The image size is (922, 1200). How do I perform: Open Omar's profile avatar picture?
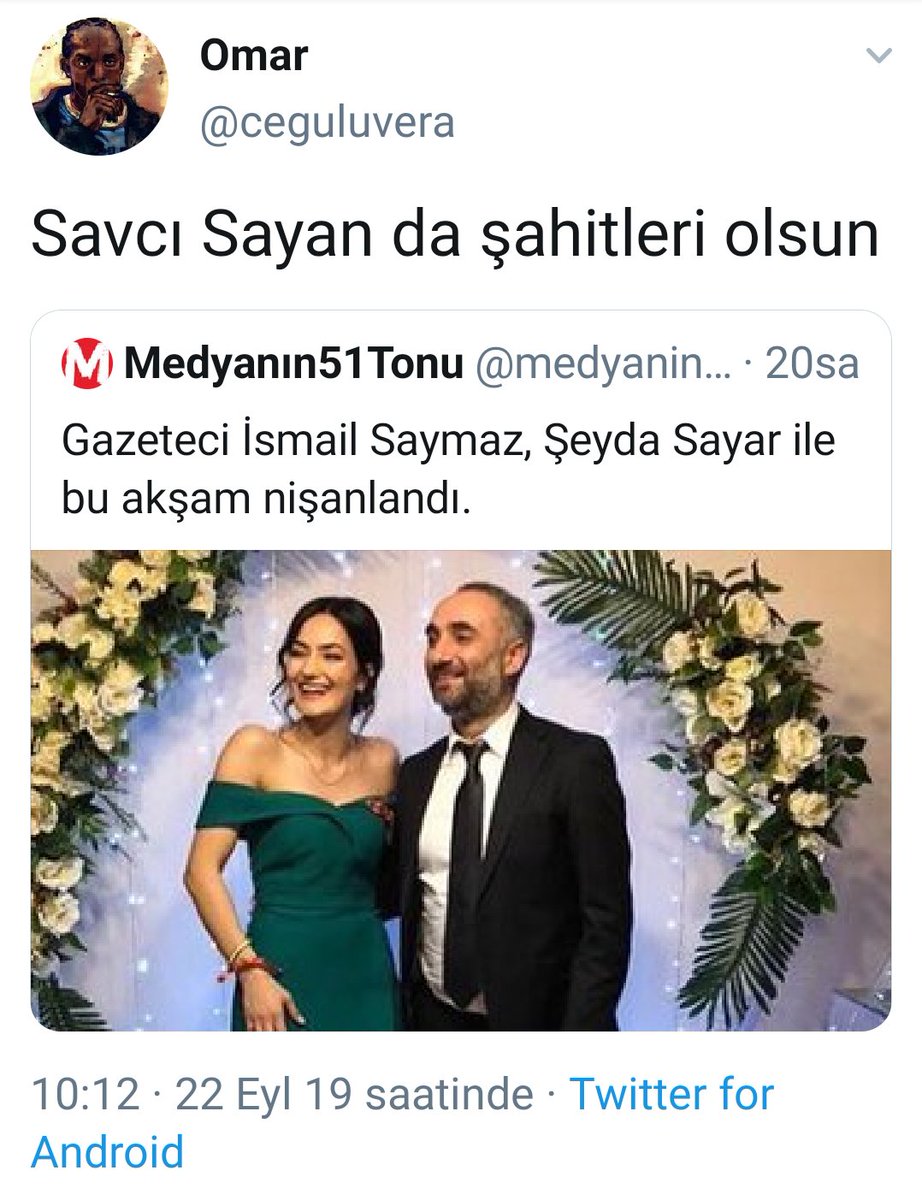click(100, 87)
